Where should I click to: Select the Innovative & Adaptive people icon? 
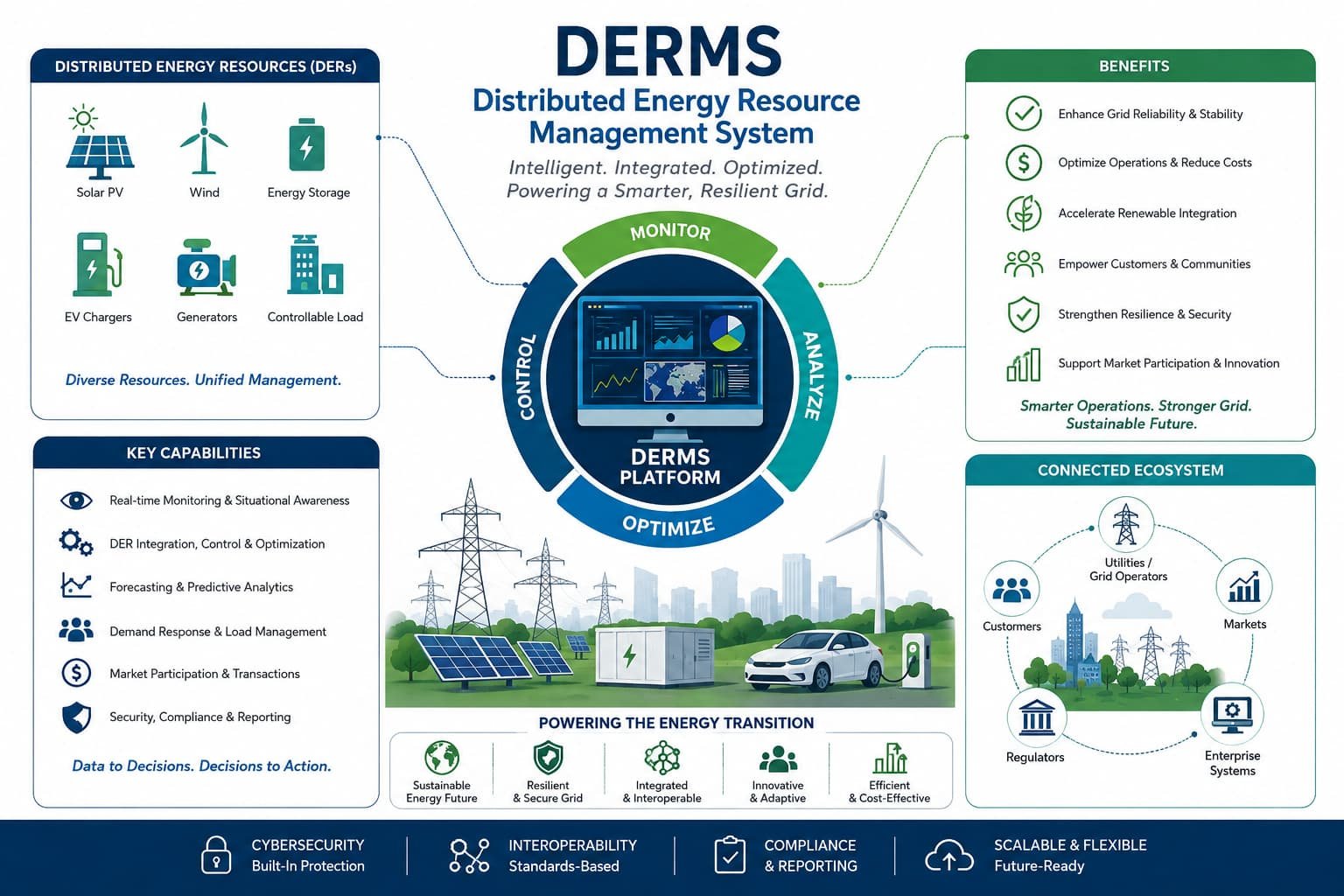[x=778, y=759]
